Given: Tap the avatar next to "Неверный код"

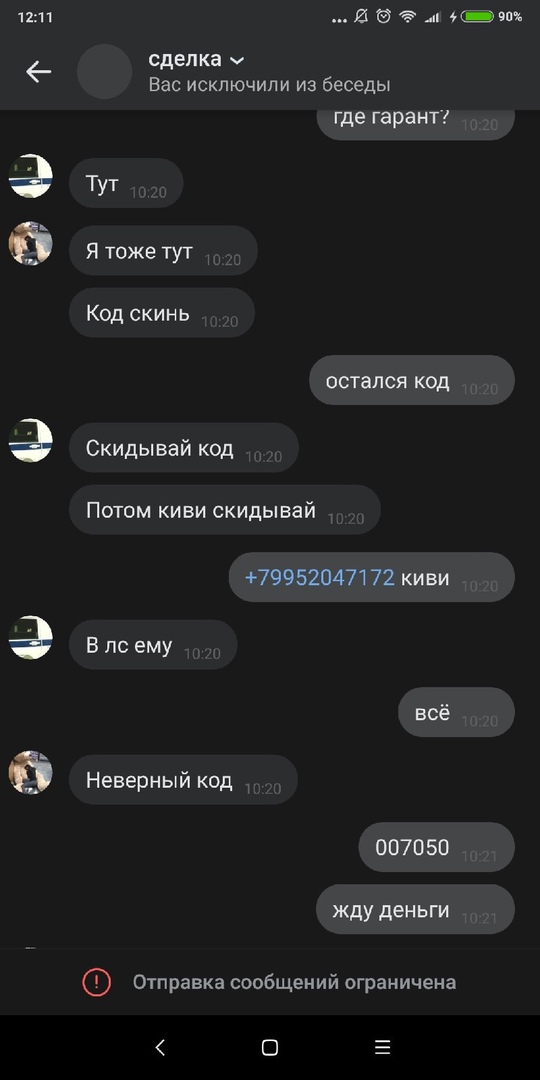Looking at the screenshot, I should coord(31,772).
